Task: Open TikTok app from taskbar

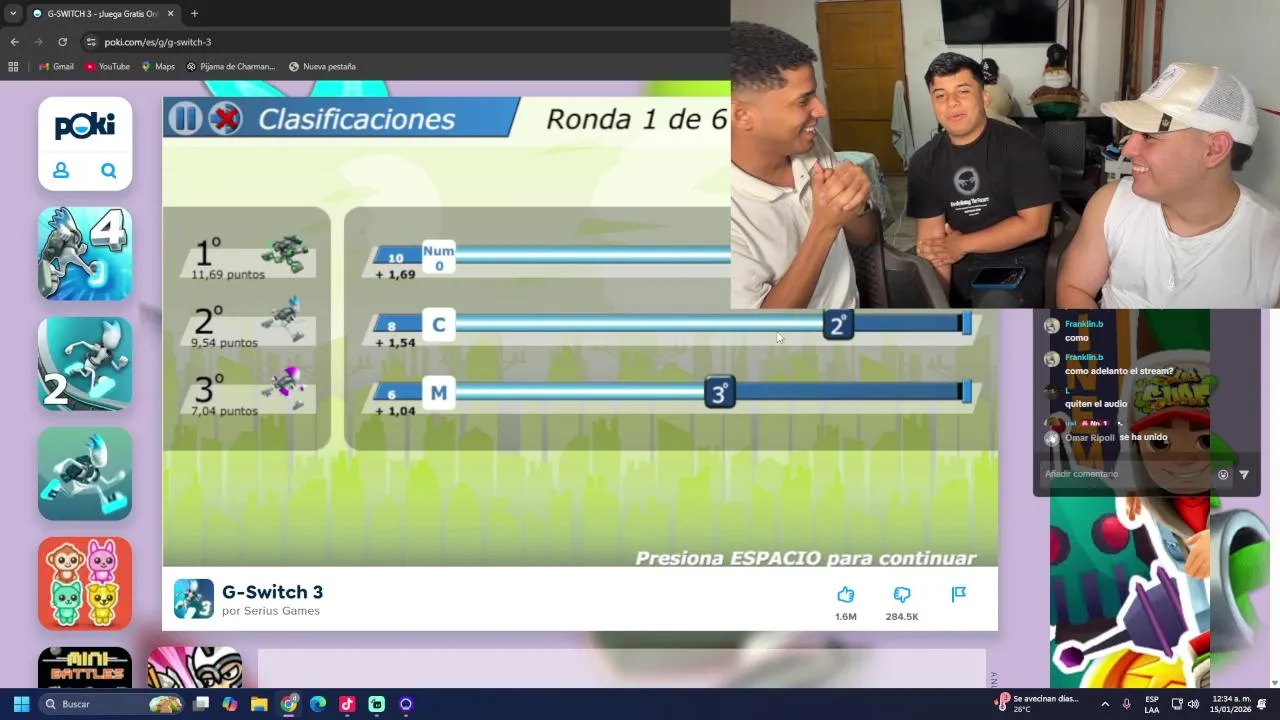Action: (347, 704)
